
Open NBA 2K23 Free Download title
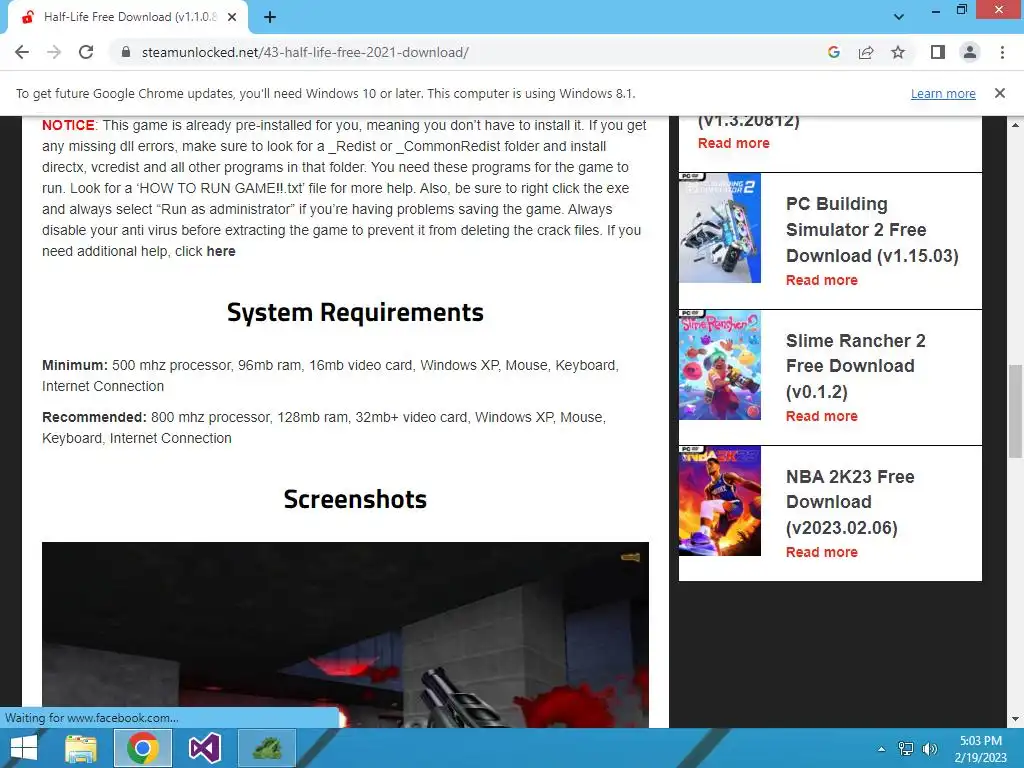[x=850, y=502]
